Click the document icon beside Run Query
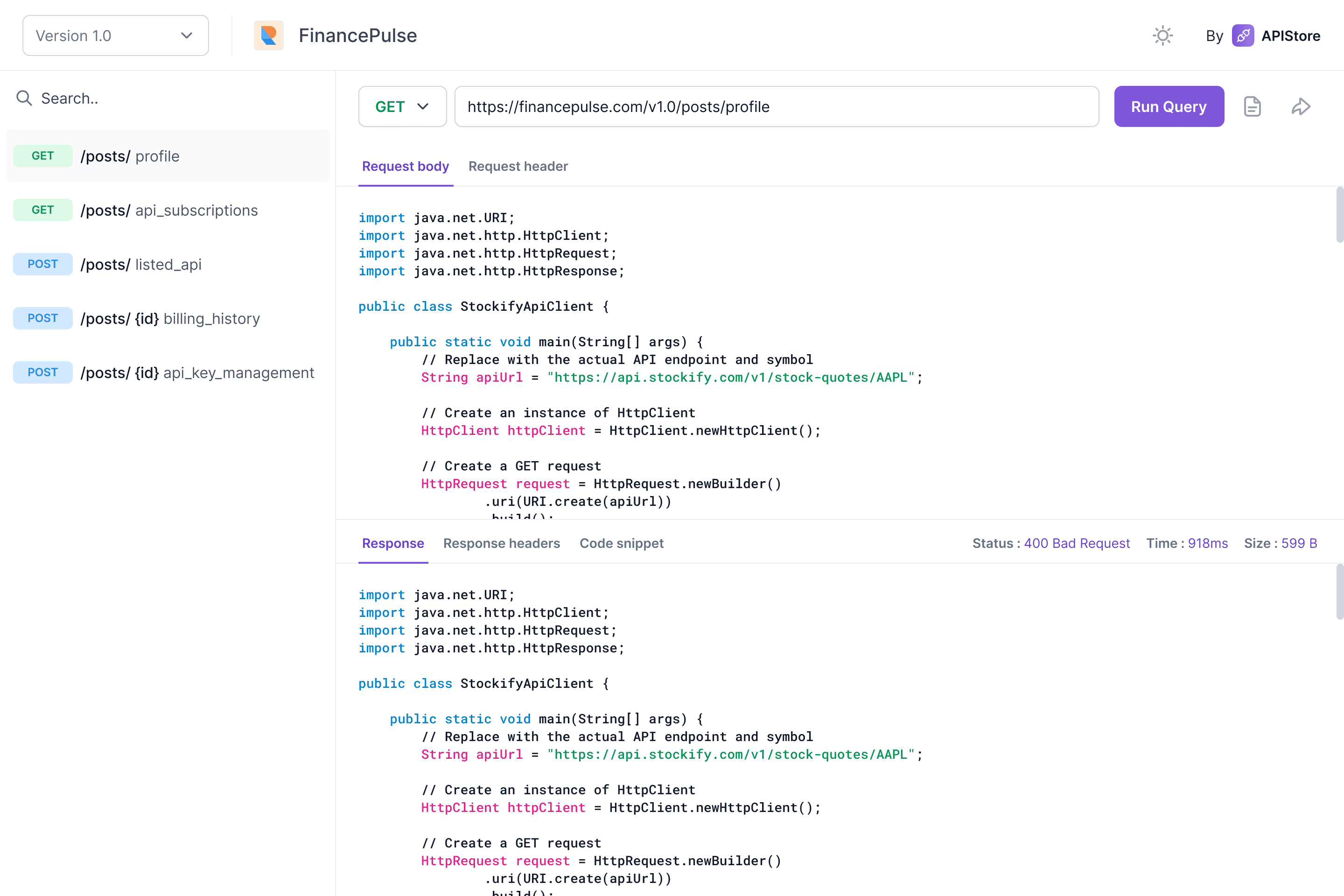The height and width of the screenshot is (896, 1344). click(1252, 107)
